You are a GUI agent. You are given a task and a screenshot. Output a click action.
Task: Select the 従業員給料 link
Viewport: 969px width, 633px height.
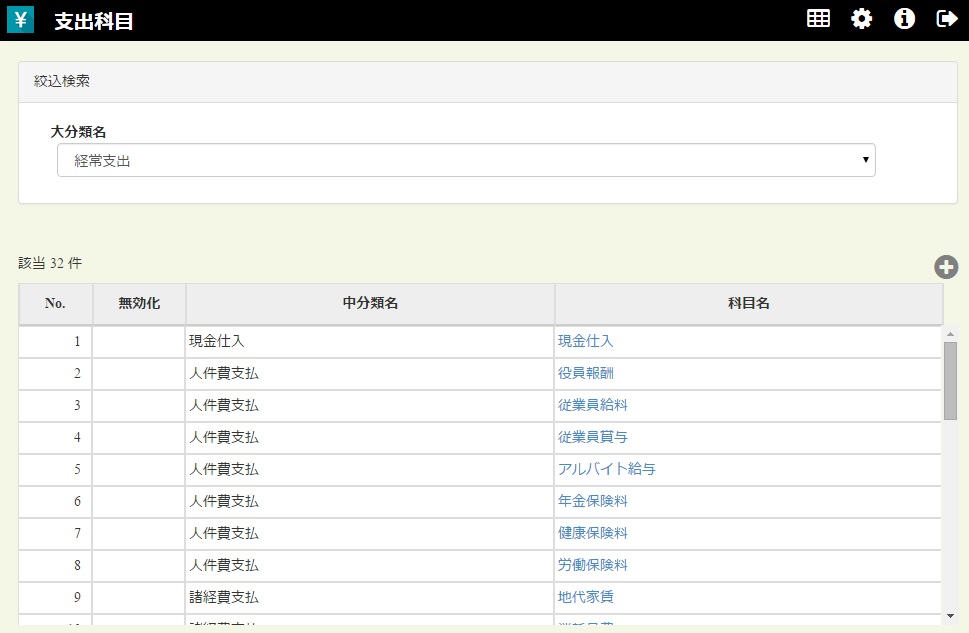pos(592,405)
